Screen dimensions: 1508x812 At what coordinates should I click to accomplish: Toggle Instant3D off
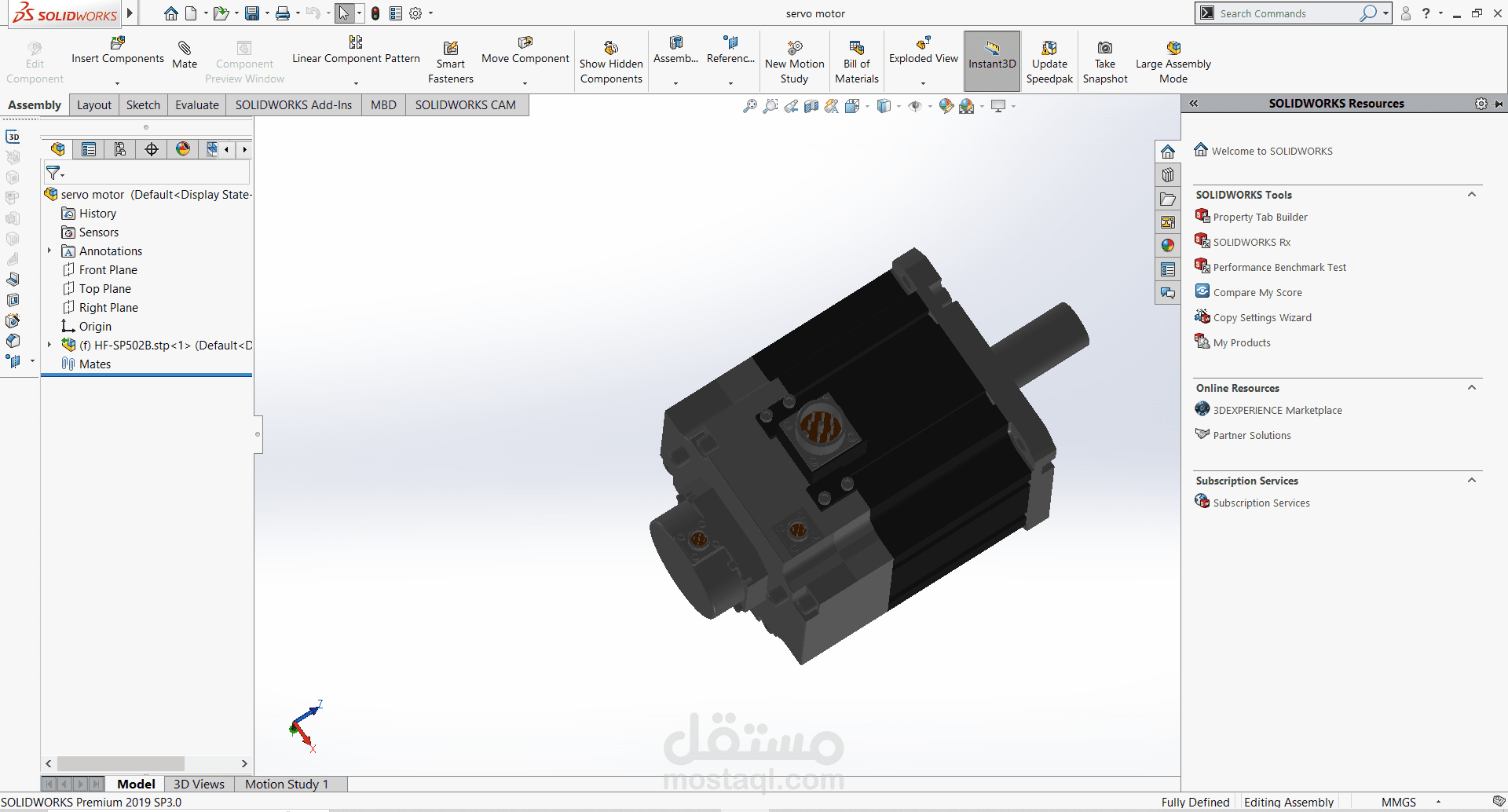tap(992, 61)
